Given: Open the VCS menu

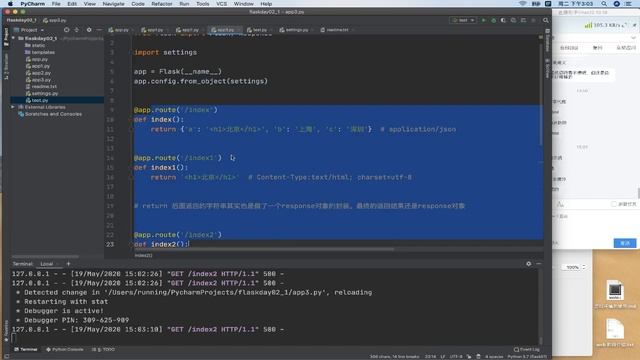Looking at the screenshot, I should [x=221, y=4].
